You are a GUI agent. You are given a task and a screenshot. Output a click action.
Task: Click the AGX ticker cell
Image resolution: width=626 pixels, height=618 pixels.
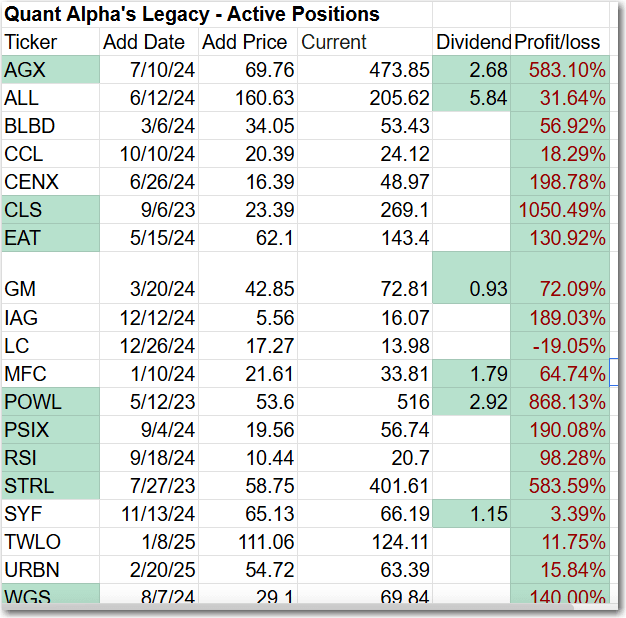50,70
